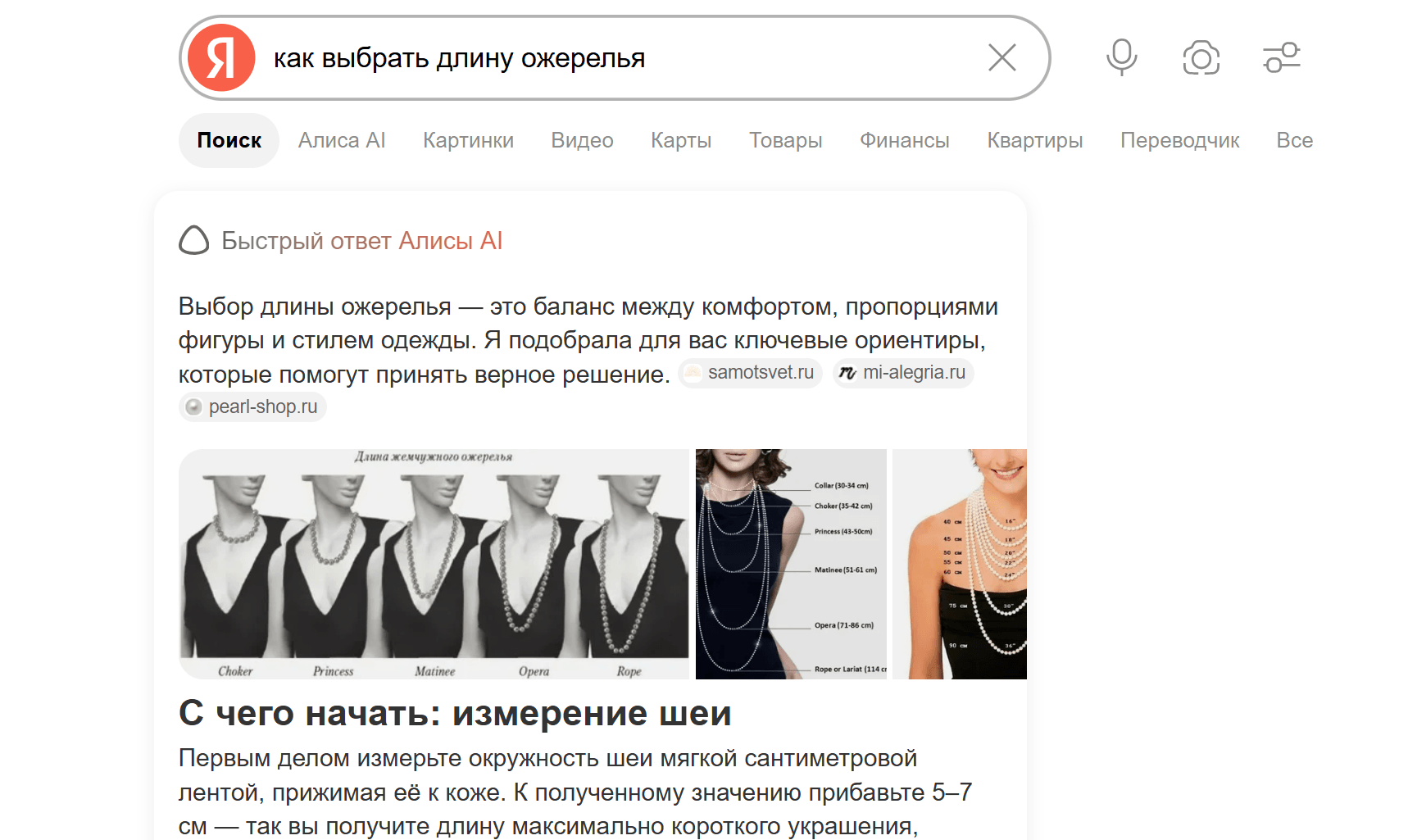Screen dimensions: 1408x840
Task: Clear the search query with X icon
Action: pyautogui.click(x=1001, y=57)
